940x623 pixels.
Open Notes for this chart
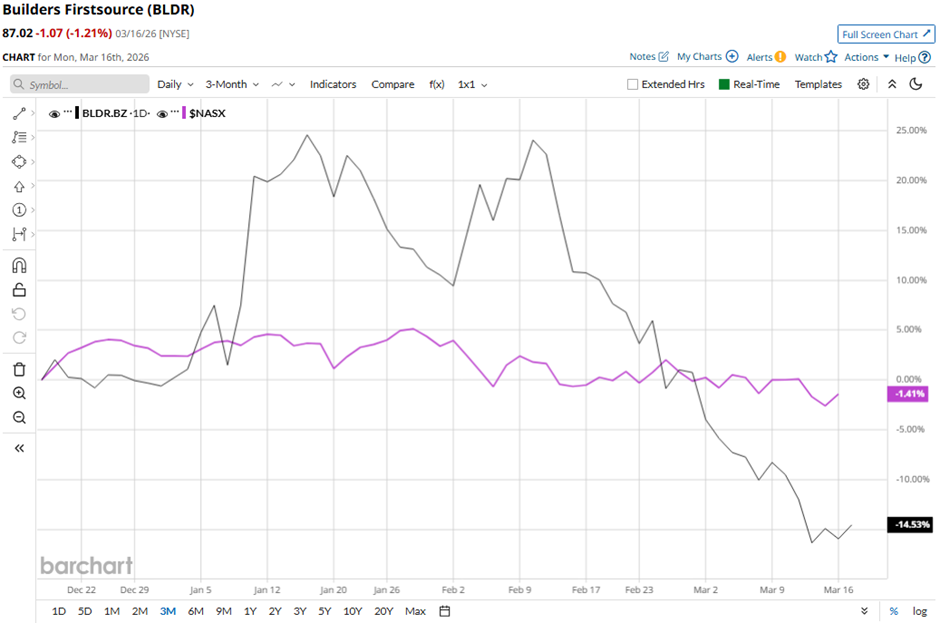pyautogui.click(x=649, y=56)
